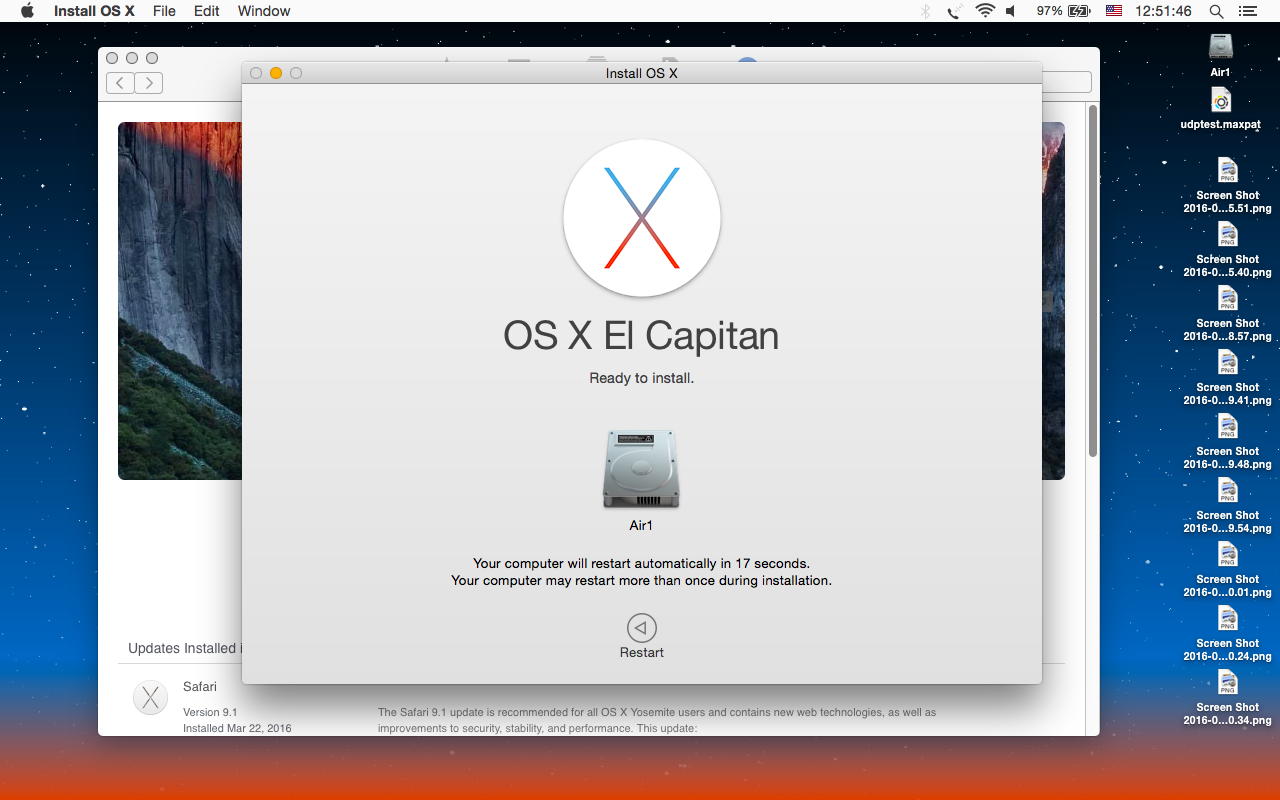The height and width of the screenshot is (800, 1280).
Task: Click the "OS X El Capitan" heading
Action: tap(641, 336)
